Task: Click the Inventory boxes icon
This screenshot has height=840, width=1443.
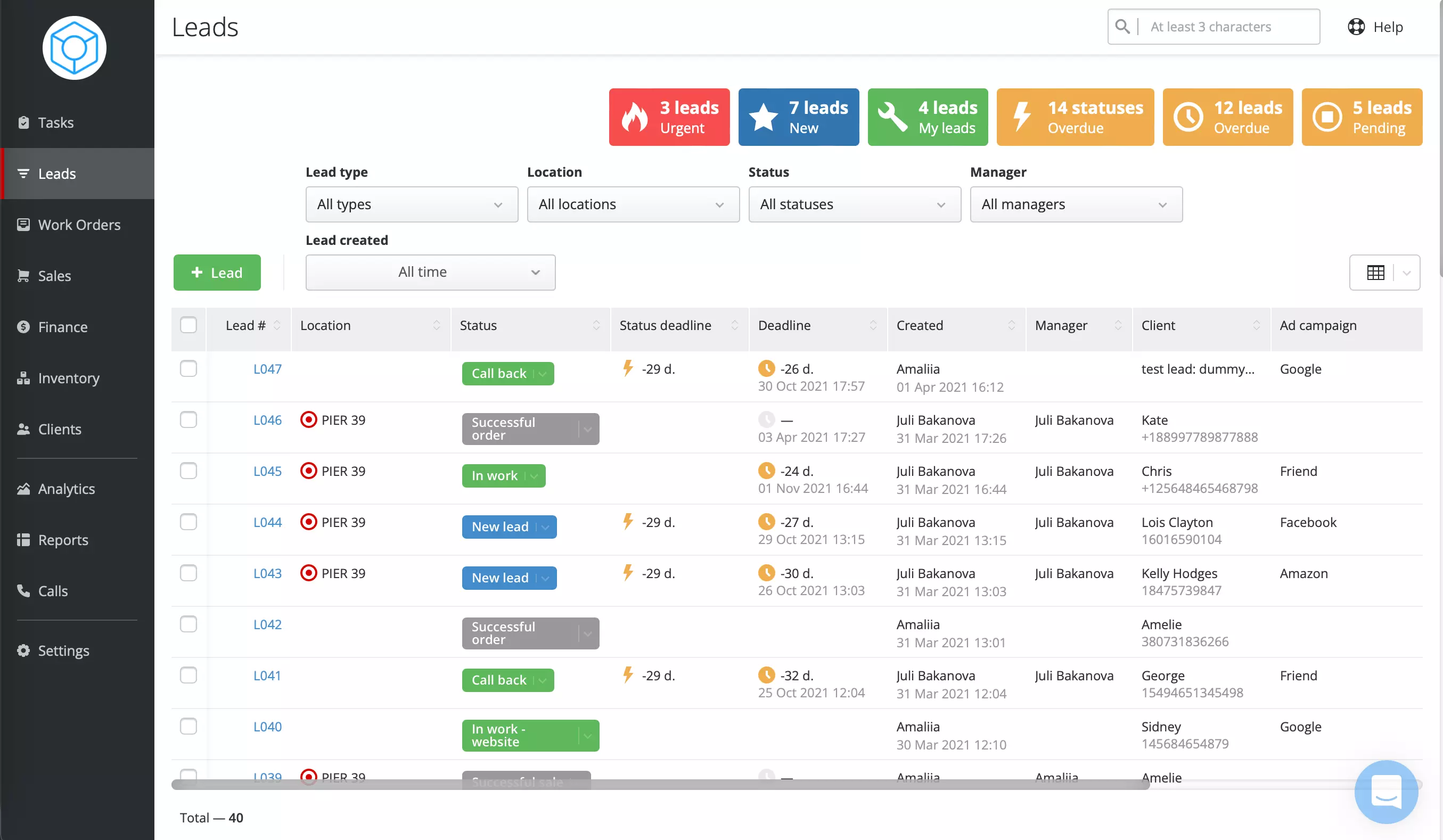Action: click(23, 378)
